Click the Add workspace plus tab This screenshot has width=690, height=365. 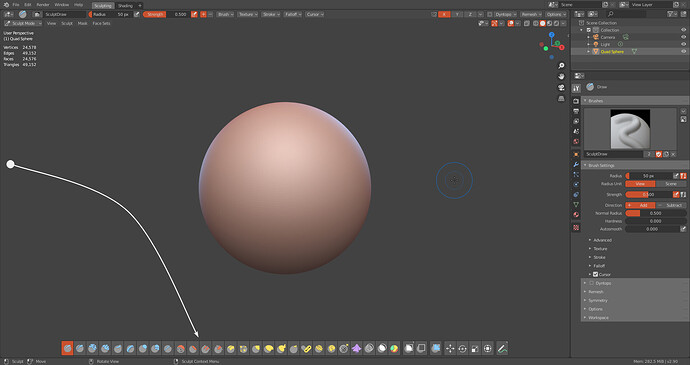click(x=140, y=5)
